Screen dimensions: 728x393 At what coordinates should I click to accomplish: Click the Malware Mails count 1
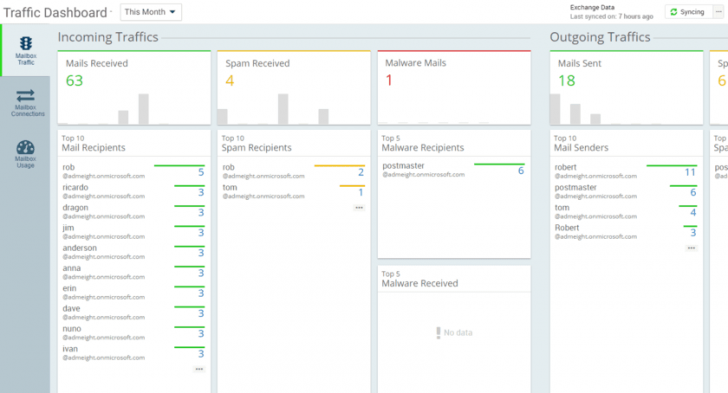pyautogui.click(x=389, y=80)
